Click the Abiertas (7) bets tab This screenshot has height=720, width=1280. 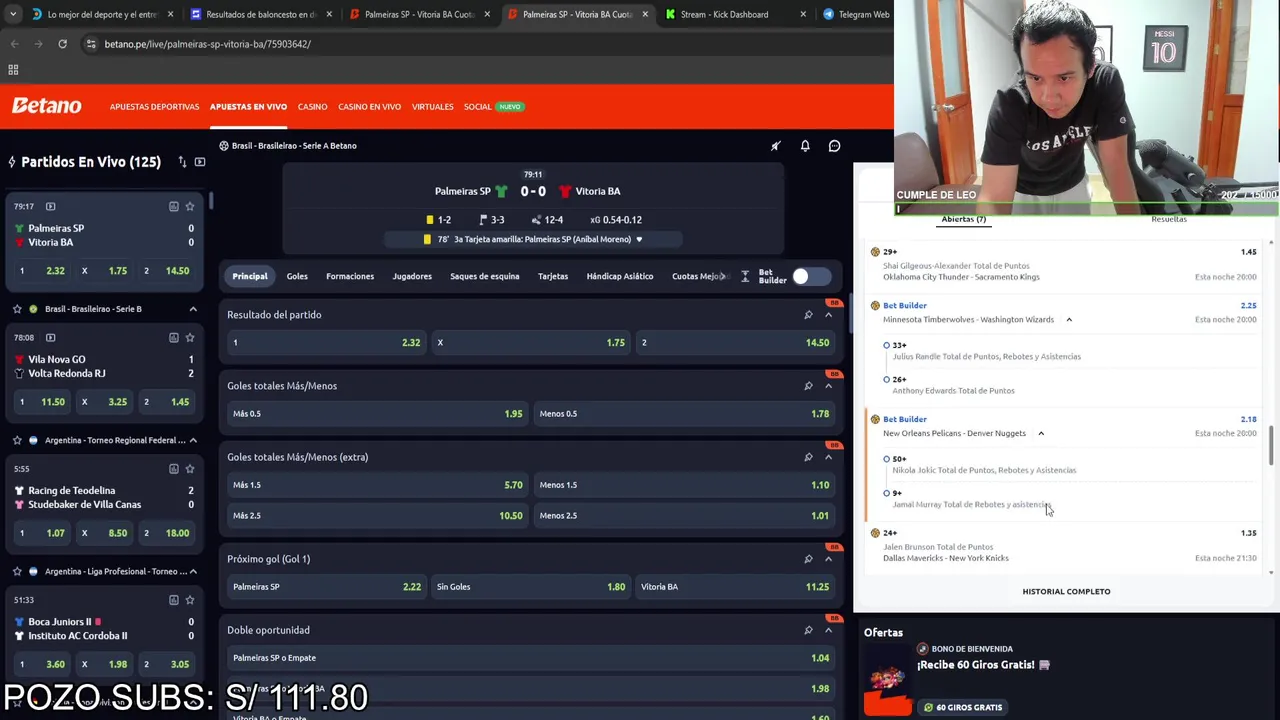tap(963, 219)
